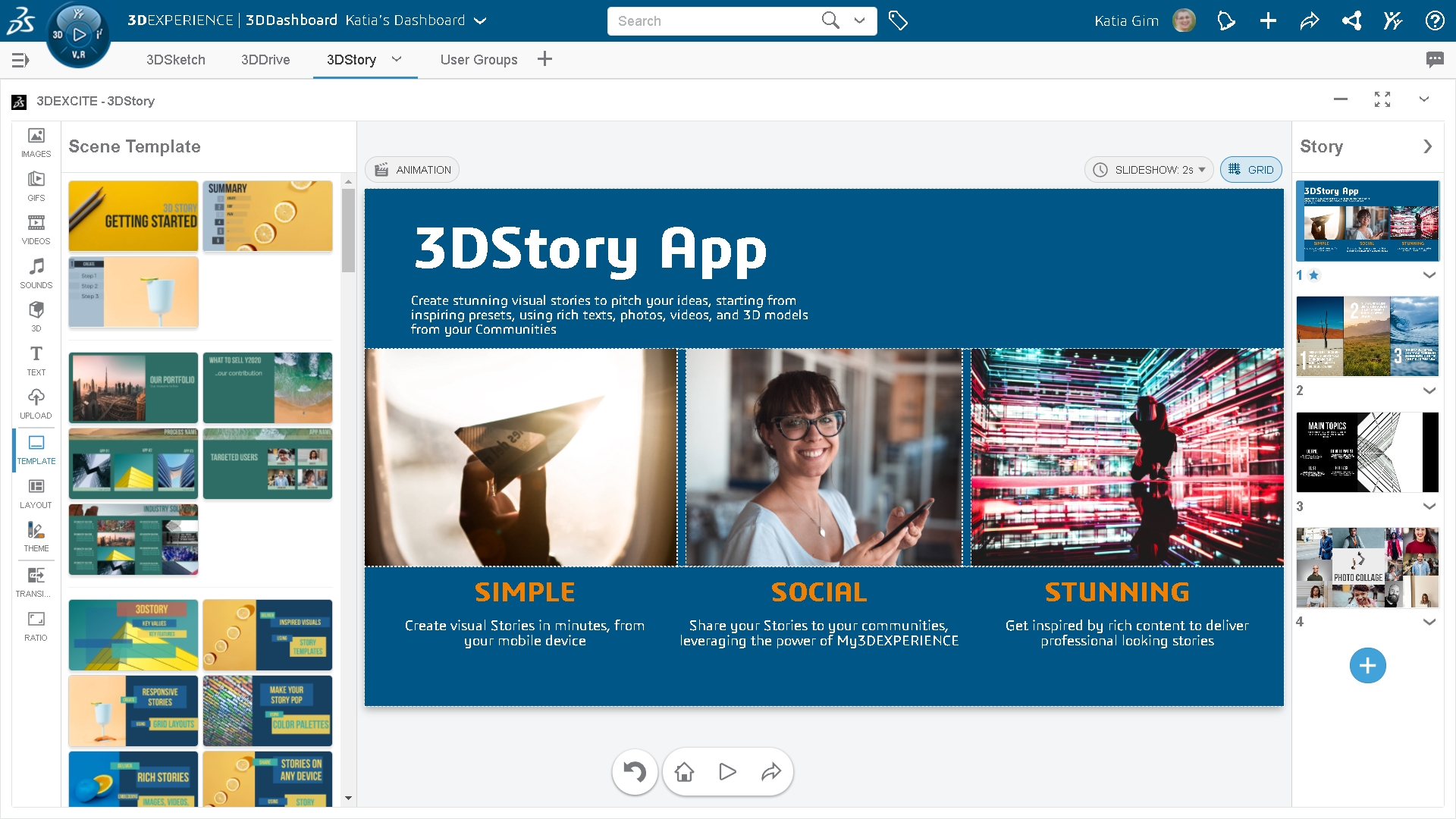Switch to the 3DSketch tab
This screenshot has width=1456, height=819.
176,60
